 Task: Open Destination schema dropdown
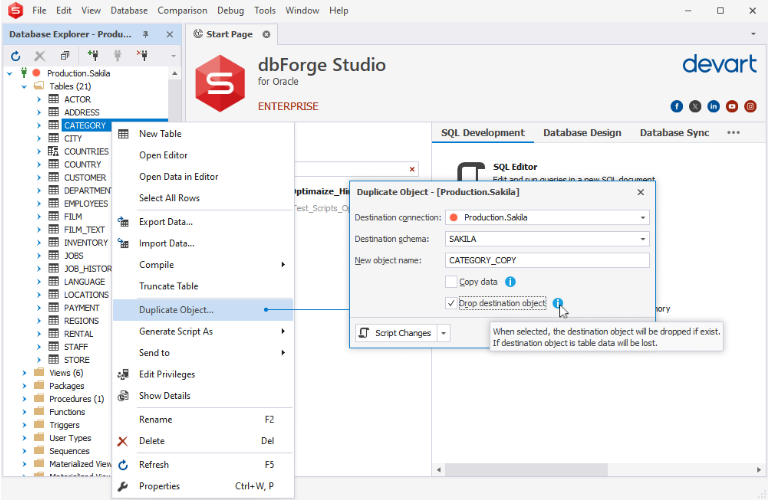(x=642, y=239)
